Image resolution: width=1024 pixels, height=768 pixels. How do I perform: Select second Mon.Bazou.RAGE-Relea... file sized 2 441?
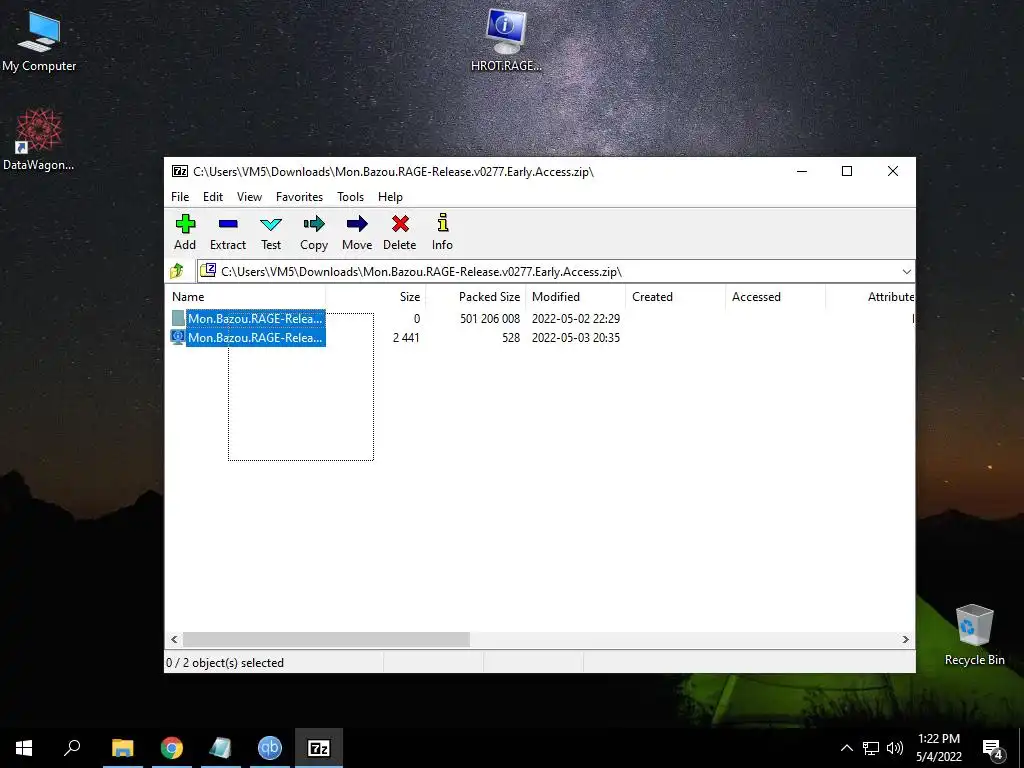[255, 338]
